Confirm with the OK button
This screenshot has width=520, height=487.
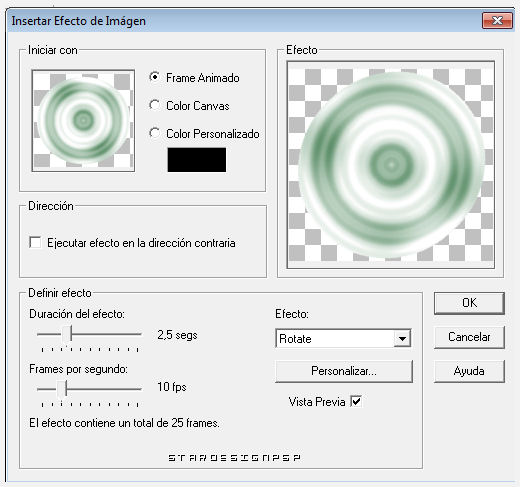tap(469, 303)
